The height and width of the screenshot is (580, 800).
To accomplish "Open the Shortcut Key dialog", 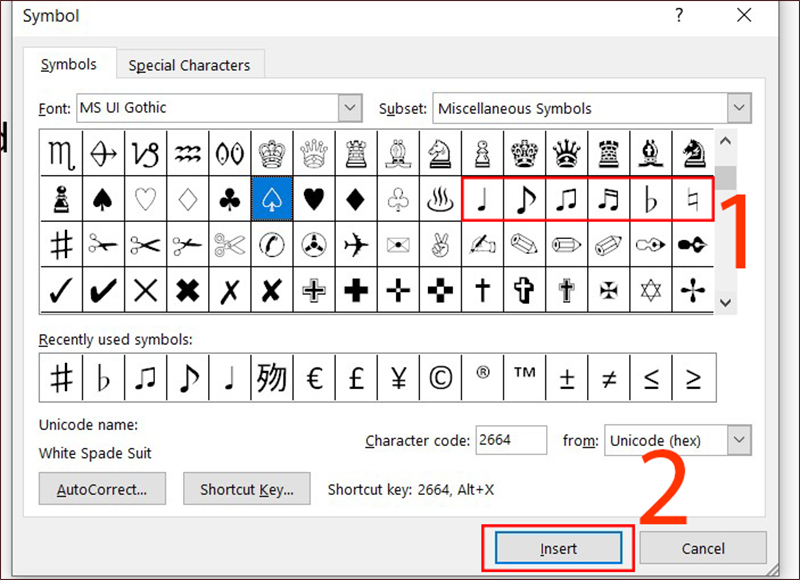I will pos(247,489).
